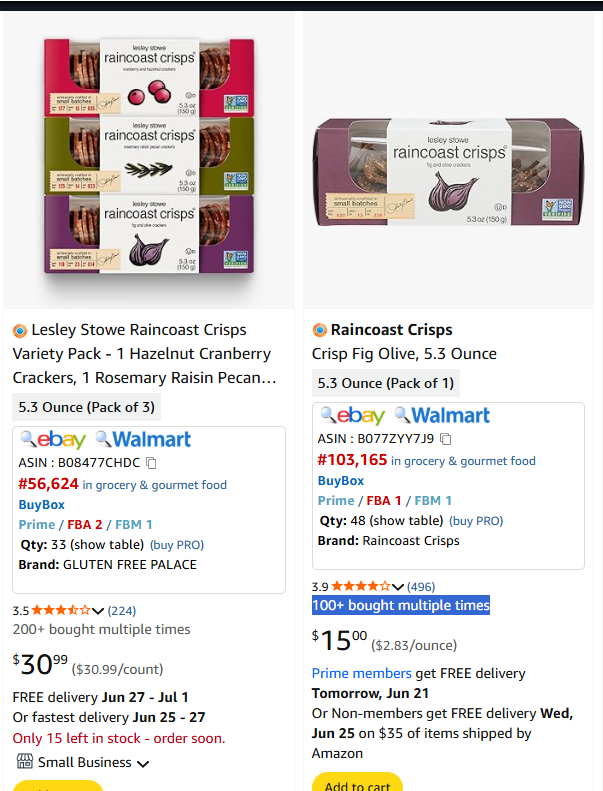Viewport: 603px width, 791px height.
Task: Search Walmart for Crisp Fig Olive product
Action: click(x=442, y=415)
